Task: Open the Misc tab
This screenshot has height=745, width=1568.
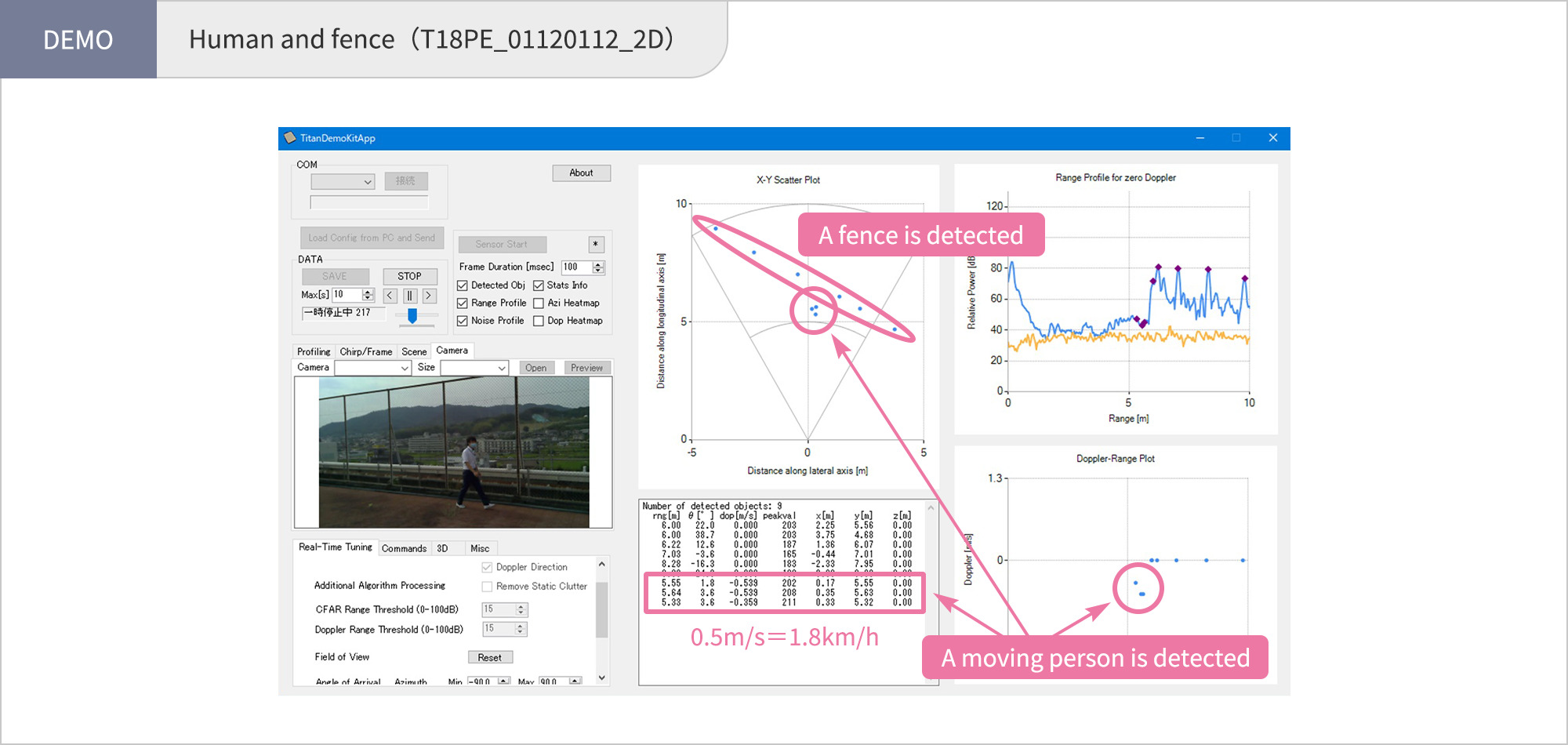Action: tap(480, 549)
